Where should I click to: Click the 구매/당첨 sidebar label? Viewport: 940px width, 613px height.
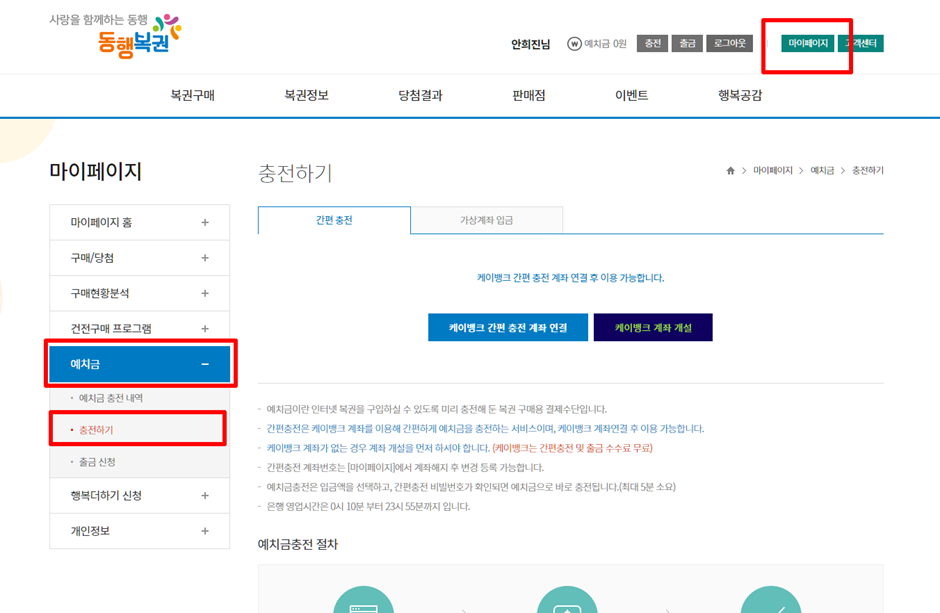point(92,258)
